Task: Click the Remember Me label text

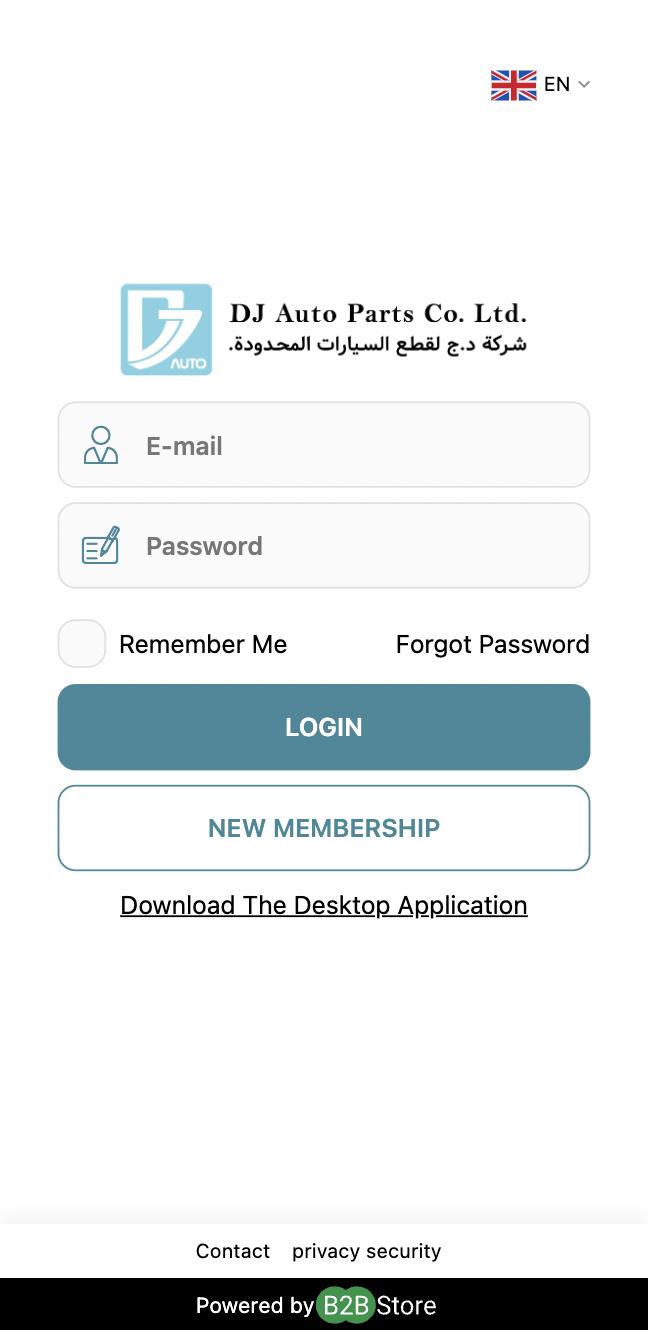Action: tap(203, 644)
